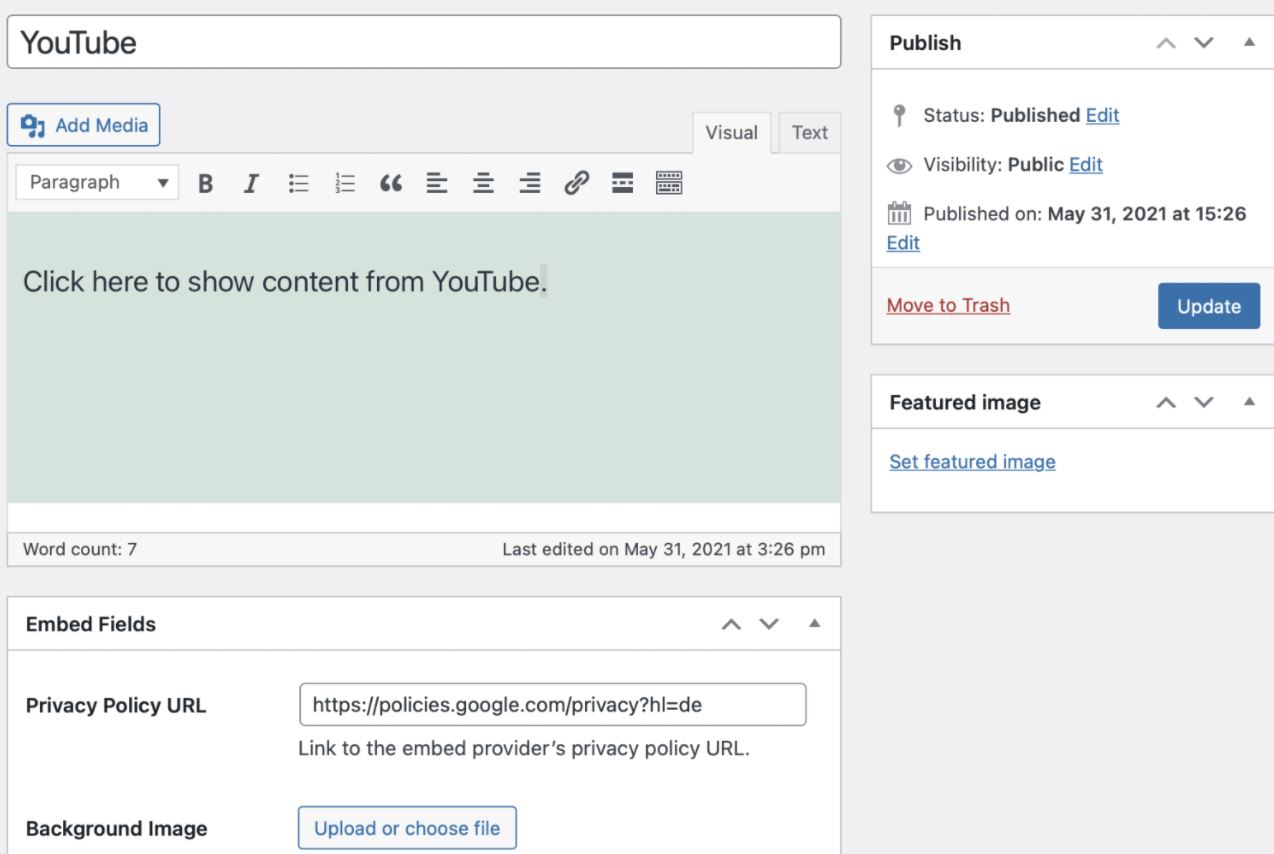Insert Read More tag

click(623, 183)
